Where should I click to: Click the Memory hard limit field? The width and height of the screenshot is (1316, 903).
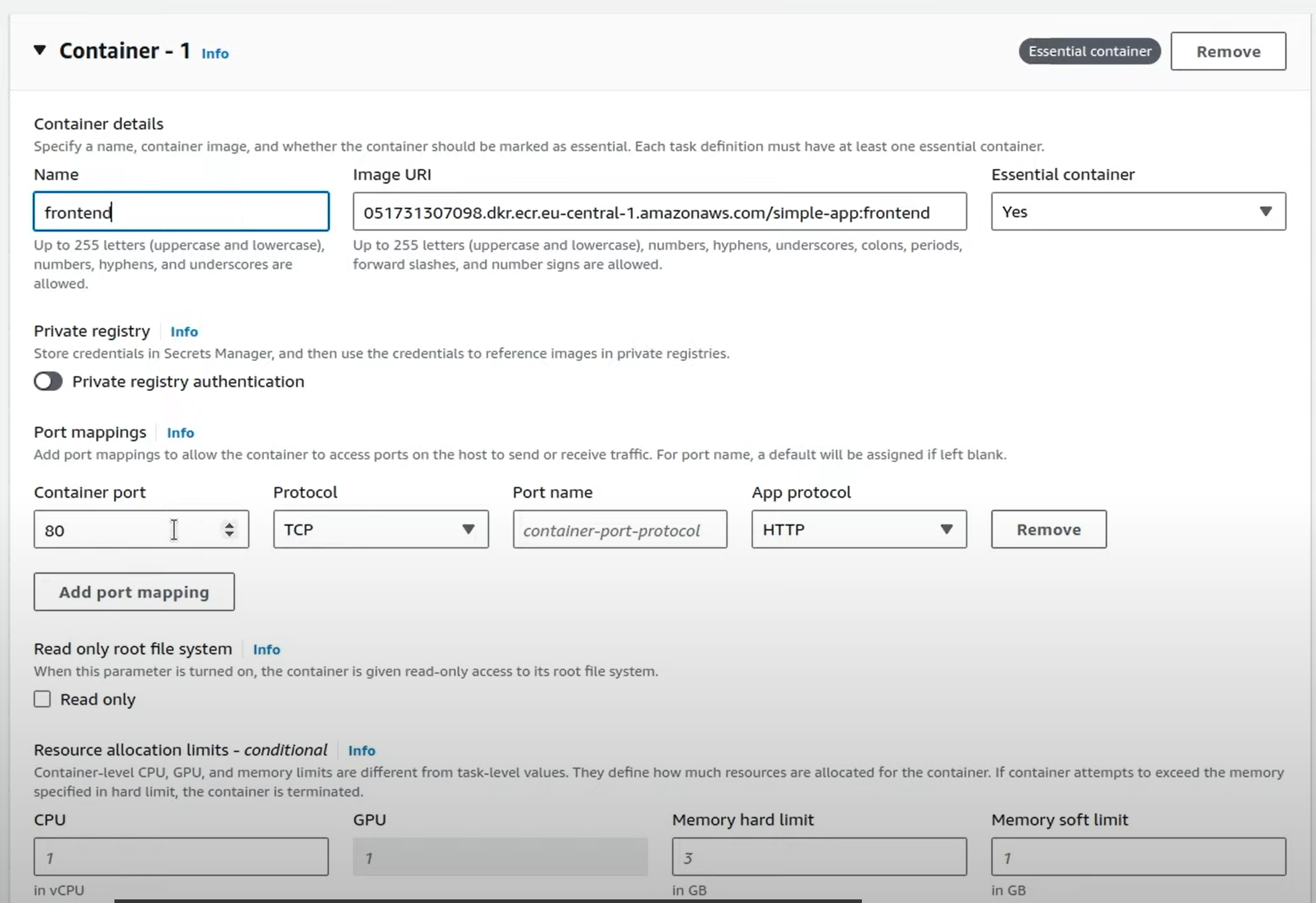pyautogui.click(x=819, y=857)
